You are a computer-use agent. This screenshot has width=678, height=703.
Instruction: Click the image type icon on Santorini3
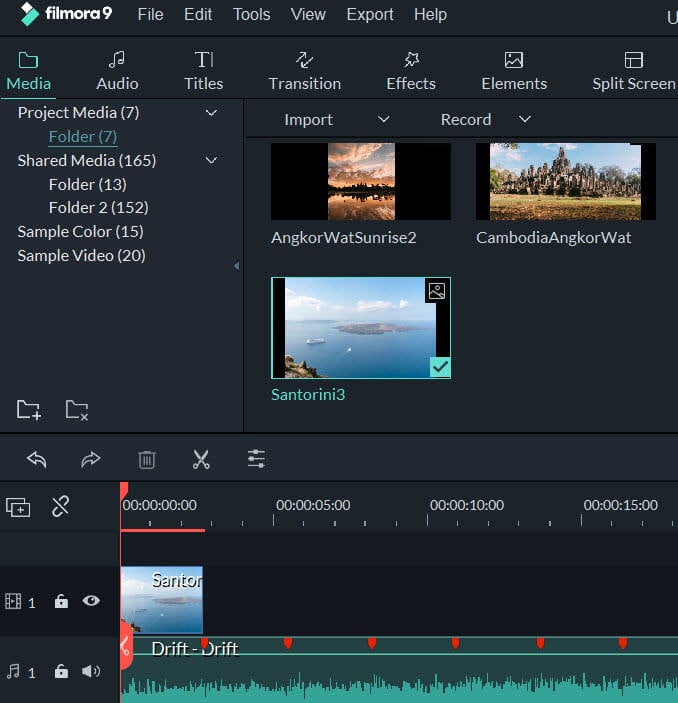[437, 291]
